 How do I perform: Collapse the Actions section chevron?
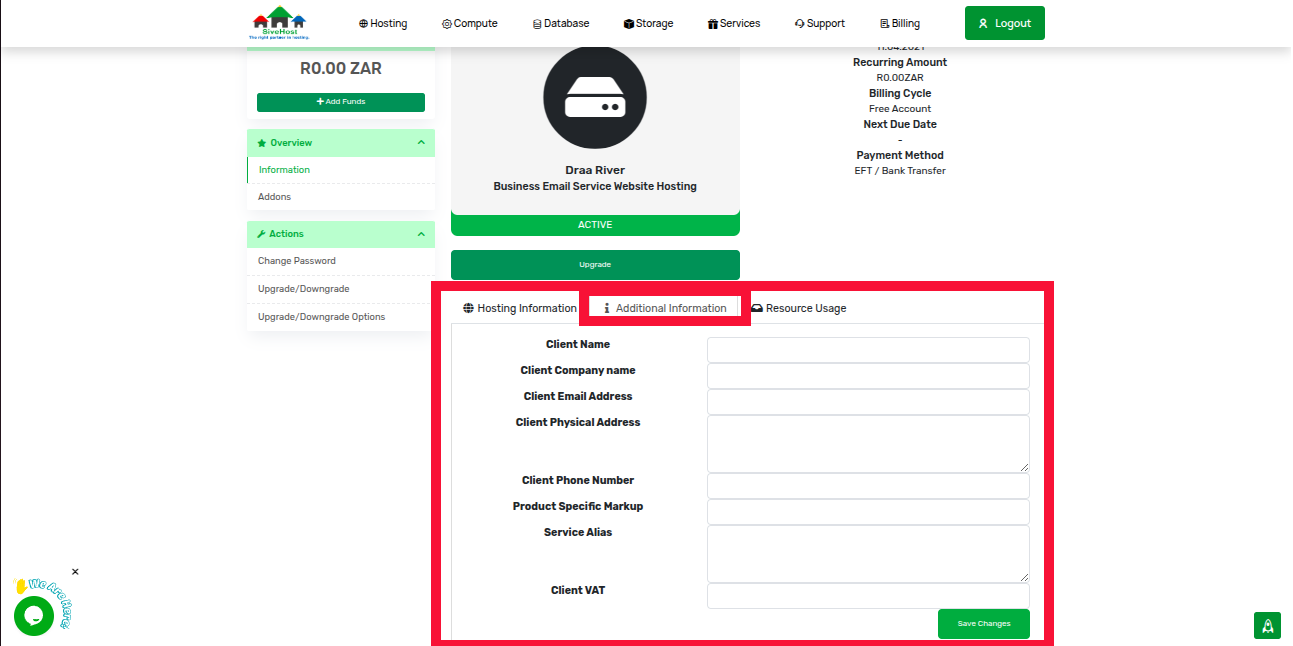pos(421,234)
